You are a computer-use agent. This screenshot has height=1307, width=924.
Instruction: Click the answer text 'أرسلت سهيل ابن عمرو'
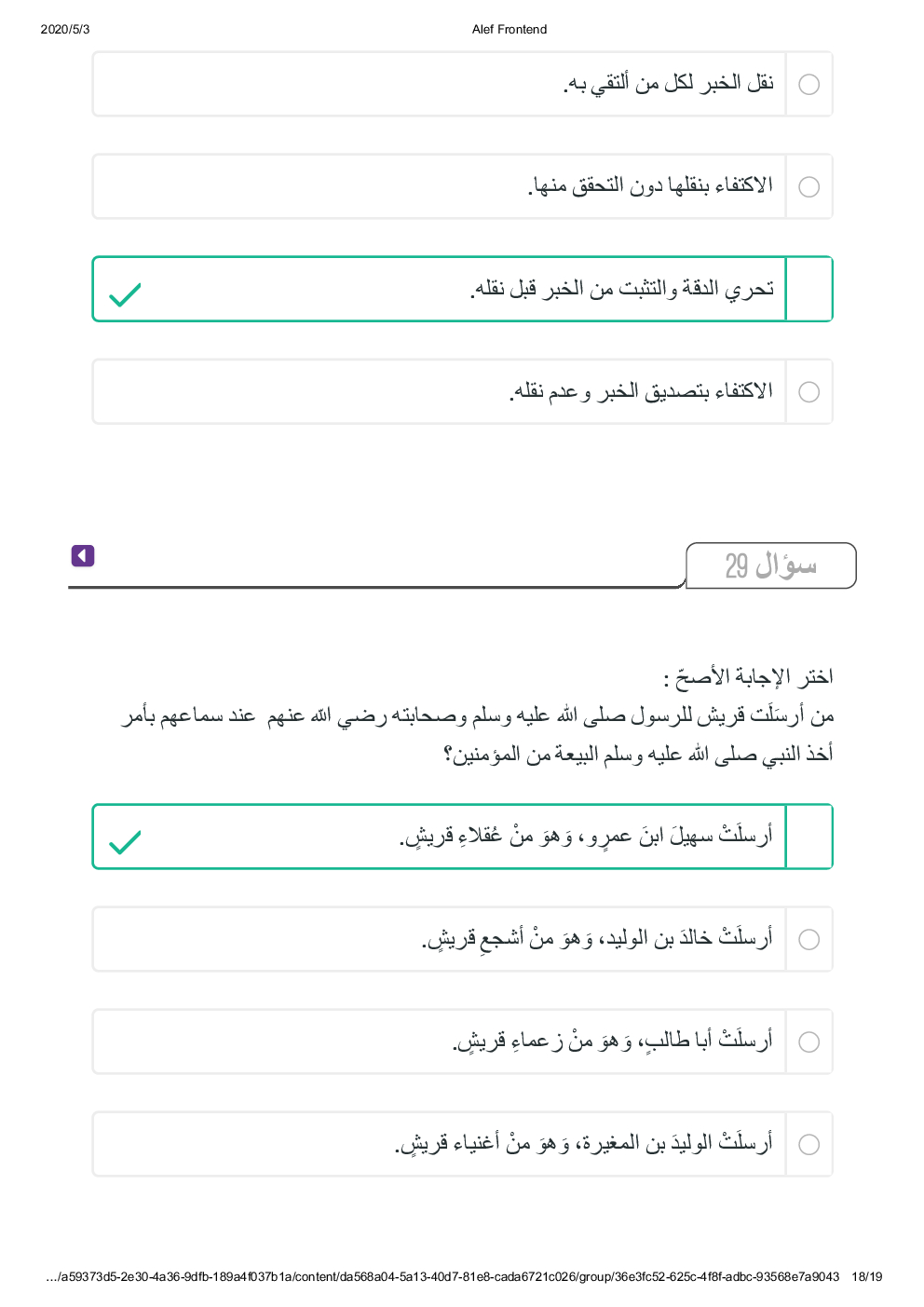click(x=586, y=837)
